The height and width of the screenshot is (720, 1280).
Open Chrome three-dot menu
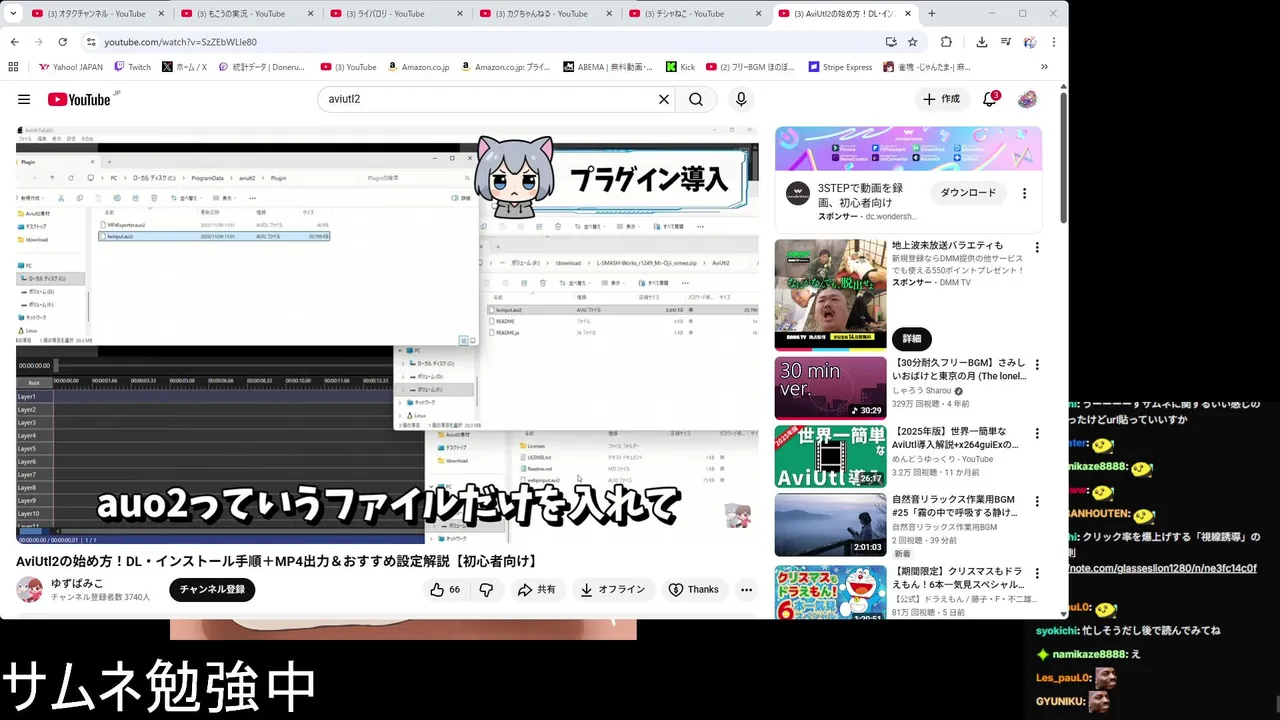pyautogui.click(x=1053, y=42)
